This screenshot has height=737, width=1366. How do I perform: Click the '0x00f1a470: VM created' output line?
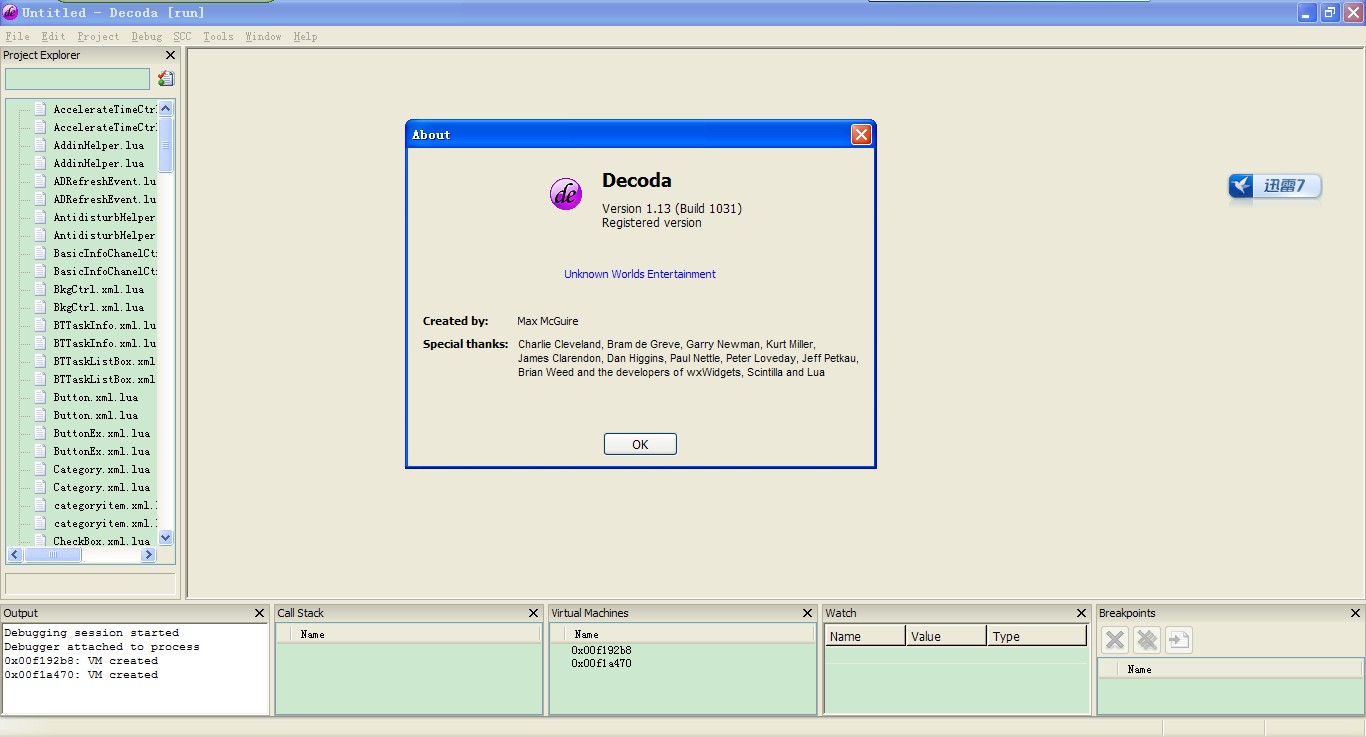click(x=81, y=675)
